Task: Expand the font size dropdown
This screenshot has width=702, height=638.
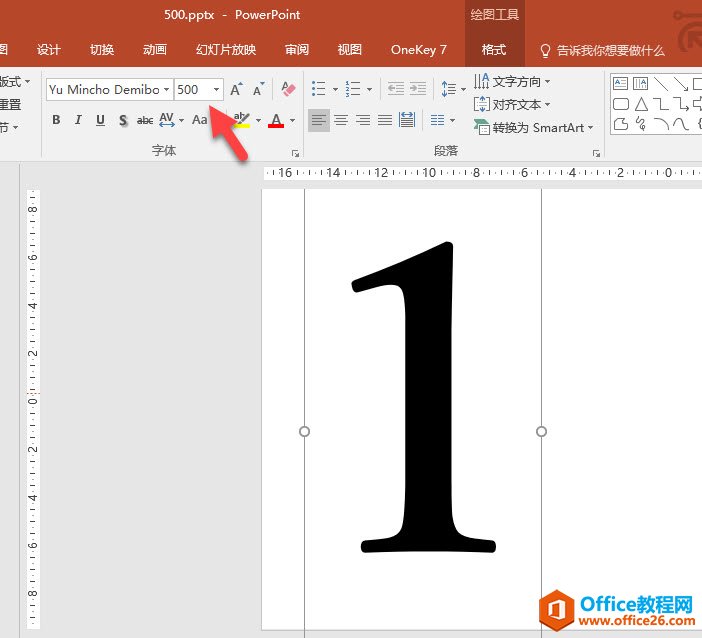Action: click(216, 90)
